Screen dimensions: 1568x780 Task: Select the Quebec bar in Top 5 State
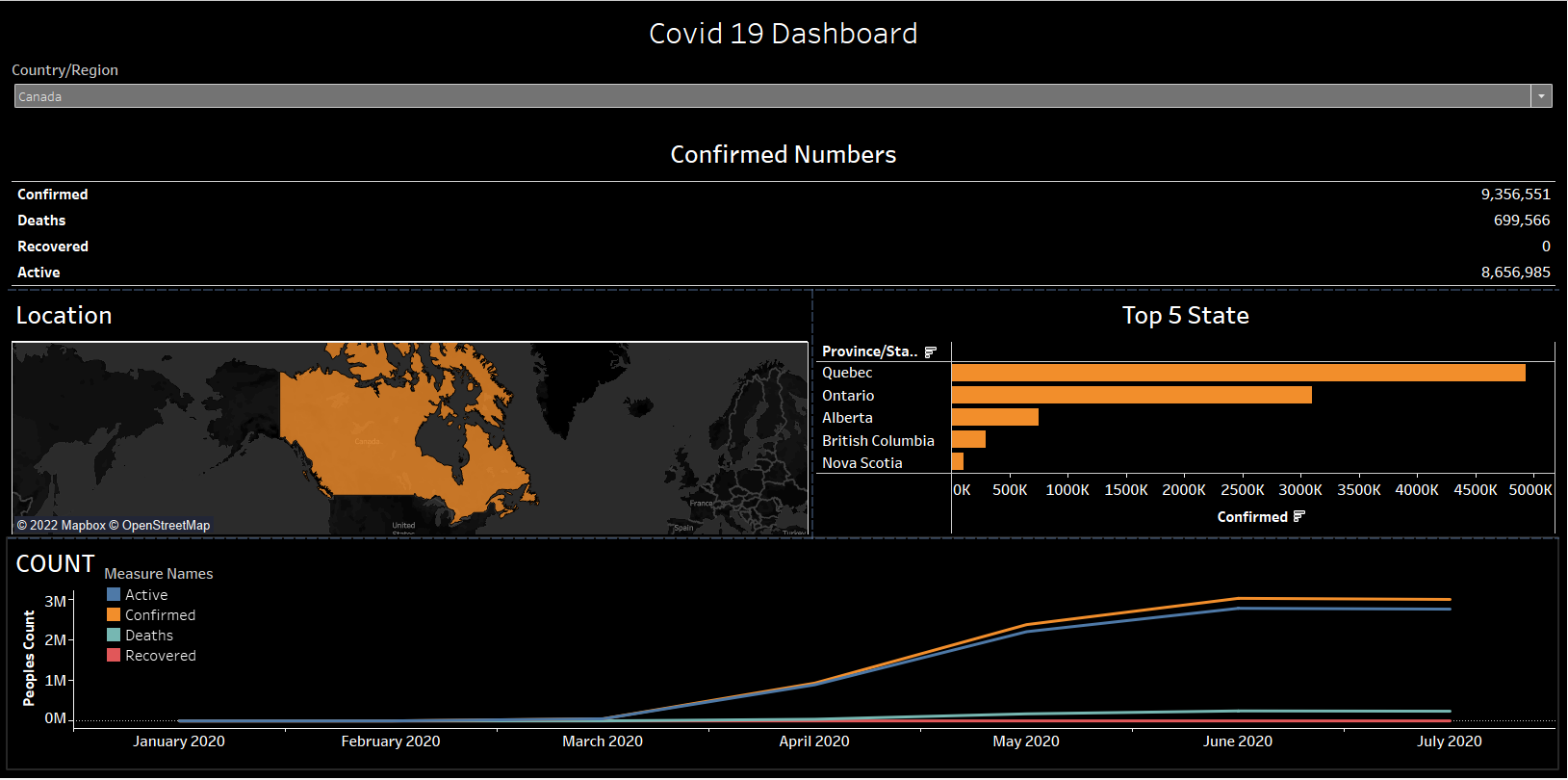[x=1239, y=373]
